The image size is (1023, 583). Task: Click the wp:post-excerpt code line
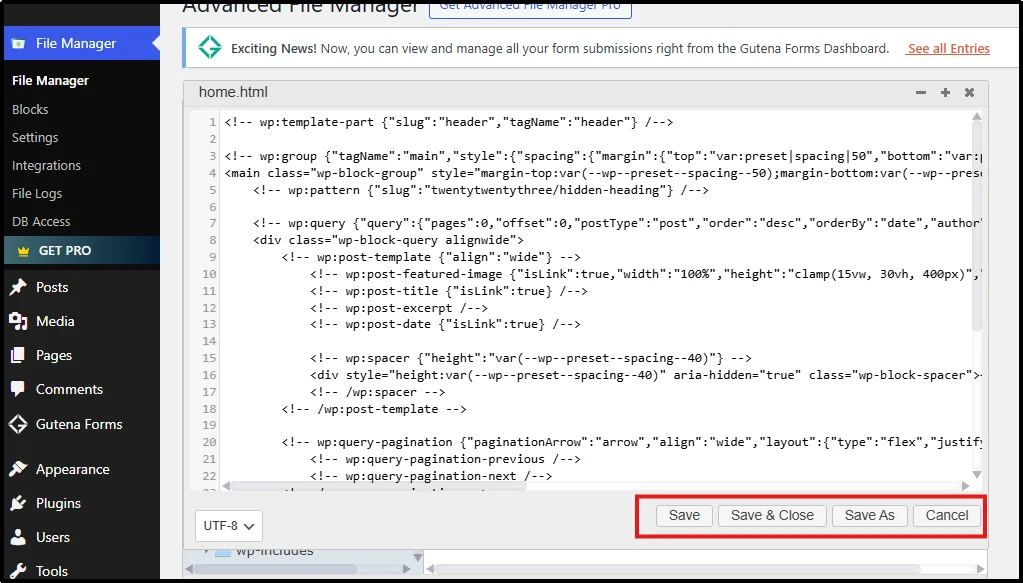click(399, 308)
